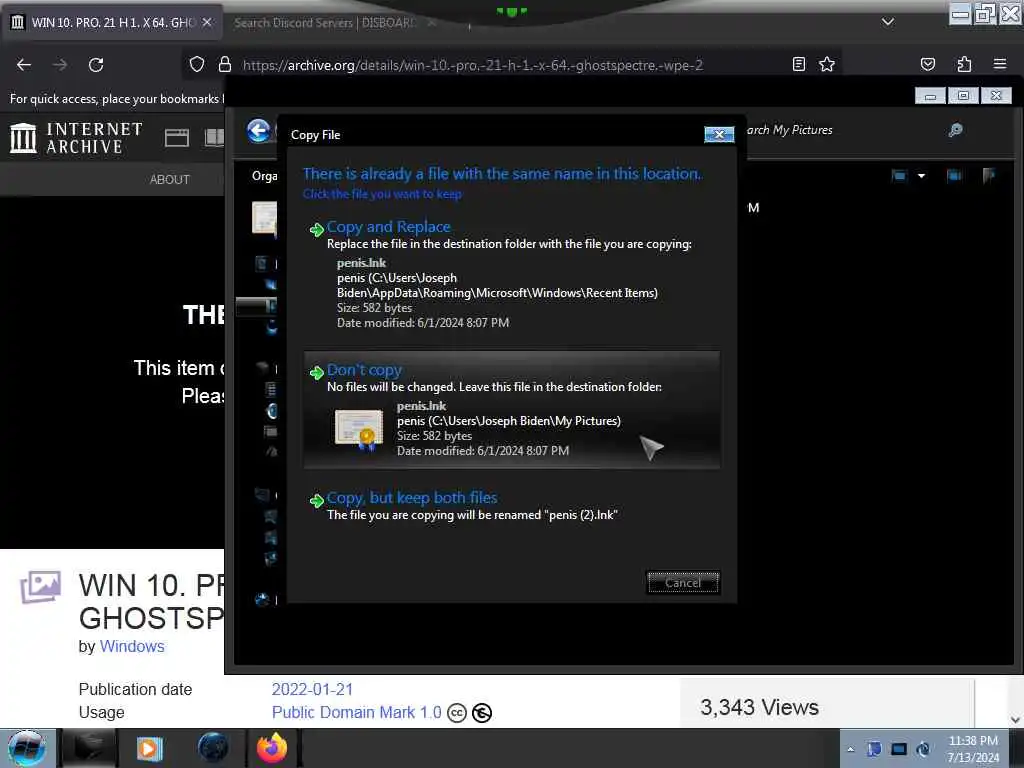Expand the view options dropdown arrow
This screenshot has width=1024, height=768.
click(x=921, y=176)
